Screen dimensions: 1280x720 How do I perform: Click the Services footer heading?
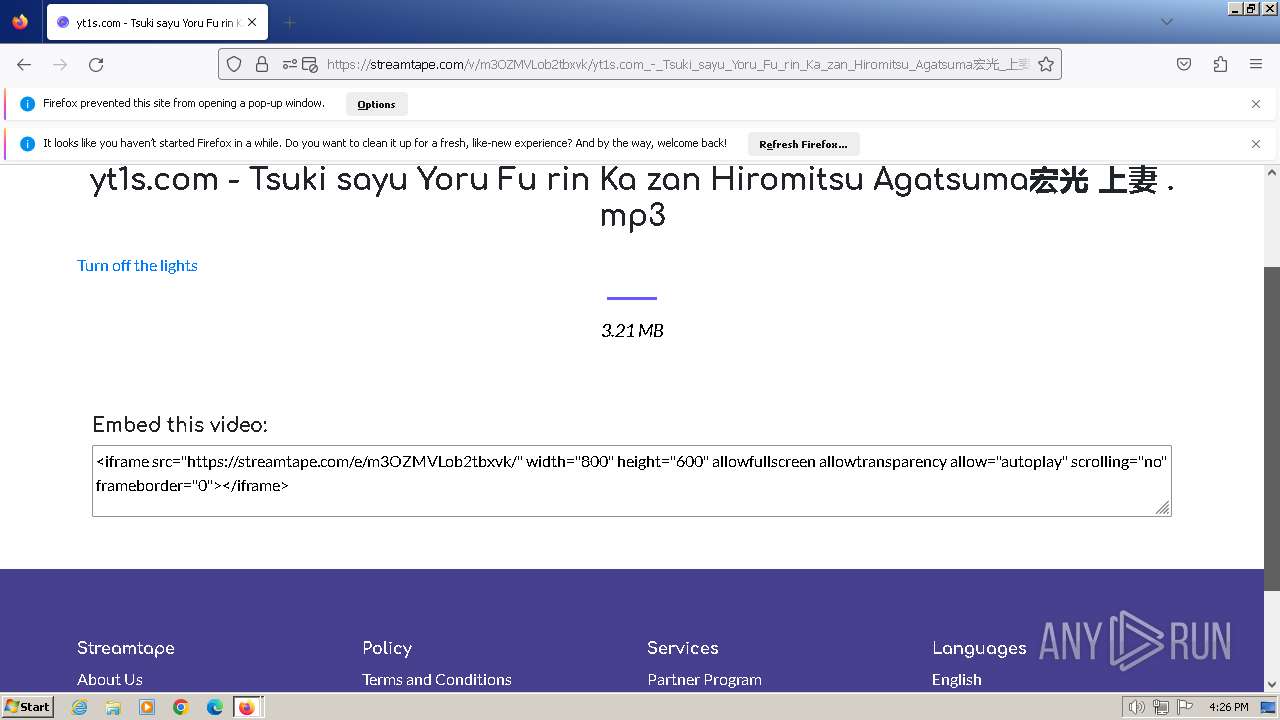pyautogui.click(x=683, y=648)
